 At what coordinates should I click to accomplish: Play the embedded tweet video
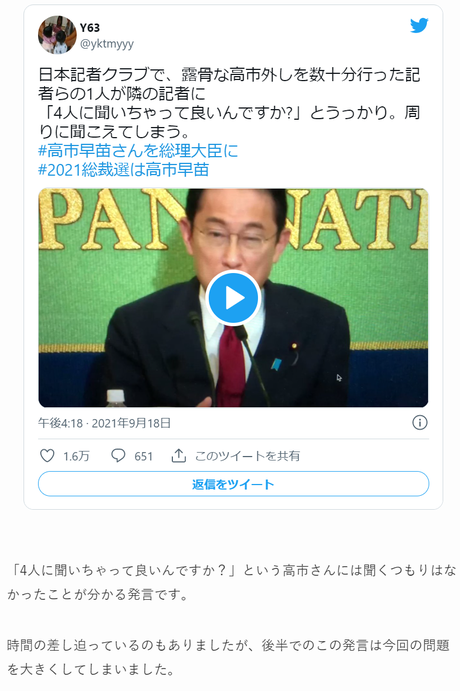pyautogui.click(x=233, y=298)
